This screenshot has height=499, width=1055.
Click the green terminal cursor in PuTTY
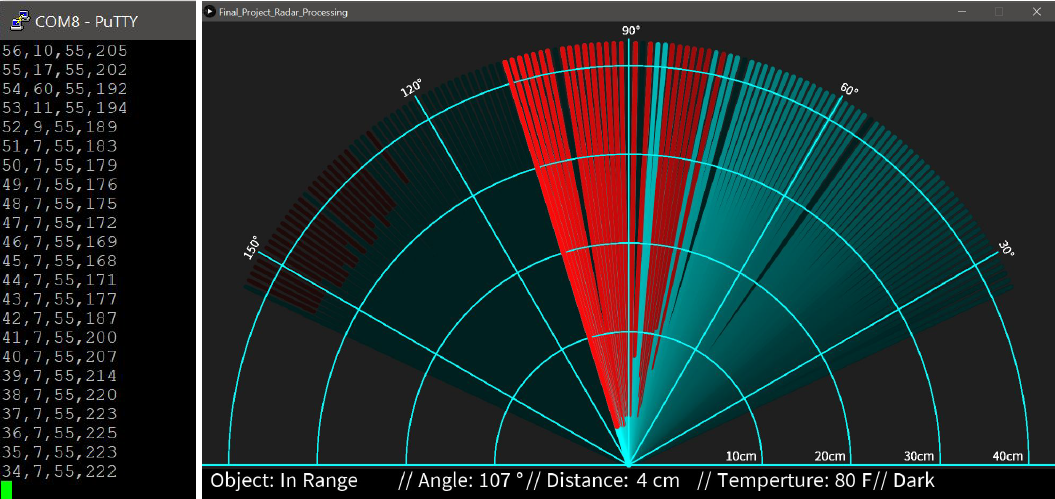pos(7,490)
